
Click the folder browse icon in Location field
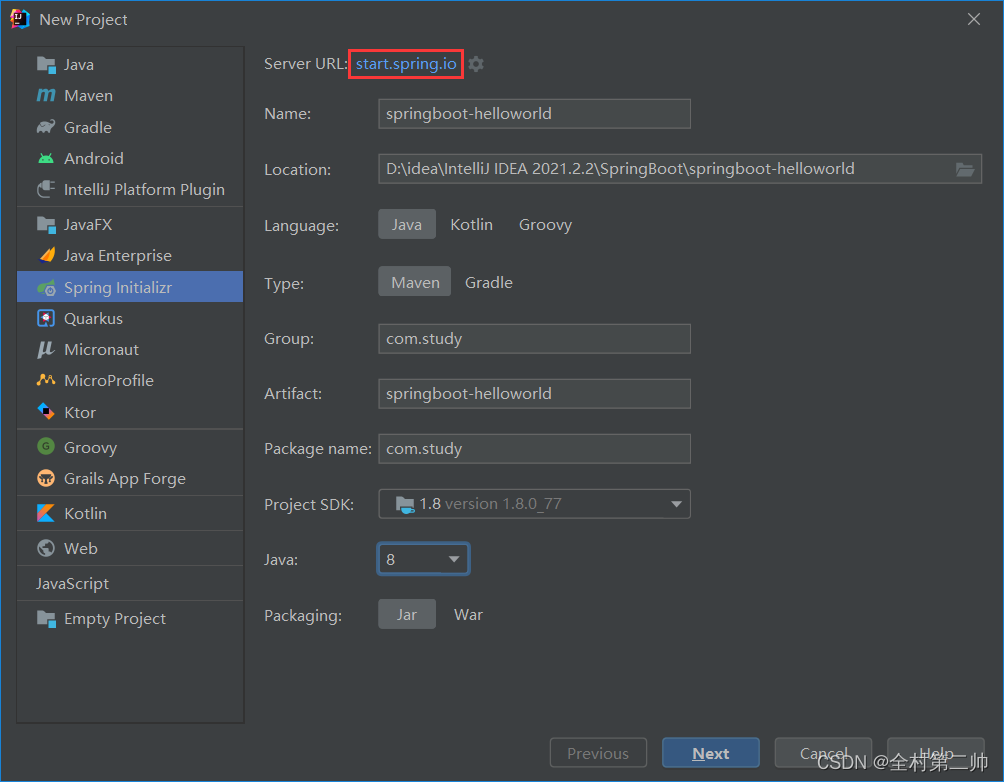(965, 169)
